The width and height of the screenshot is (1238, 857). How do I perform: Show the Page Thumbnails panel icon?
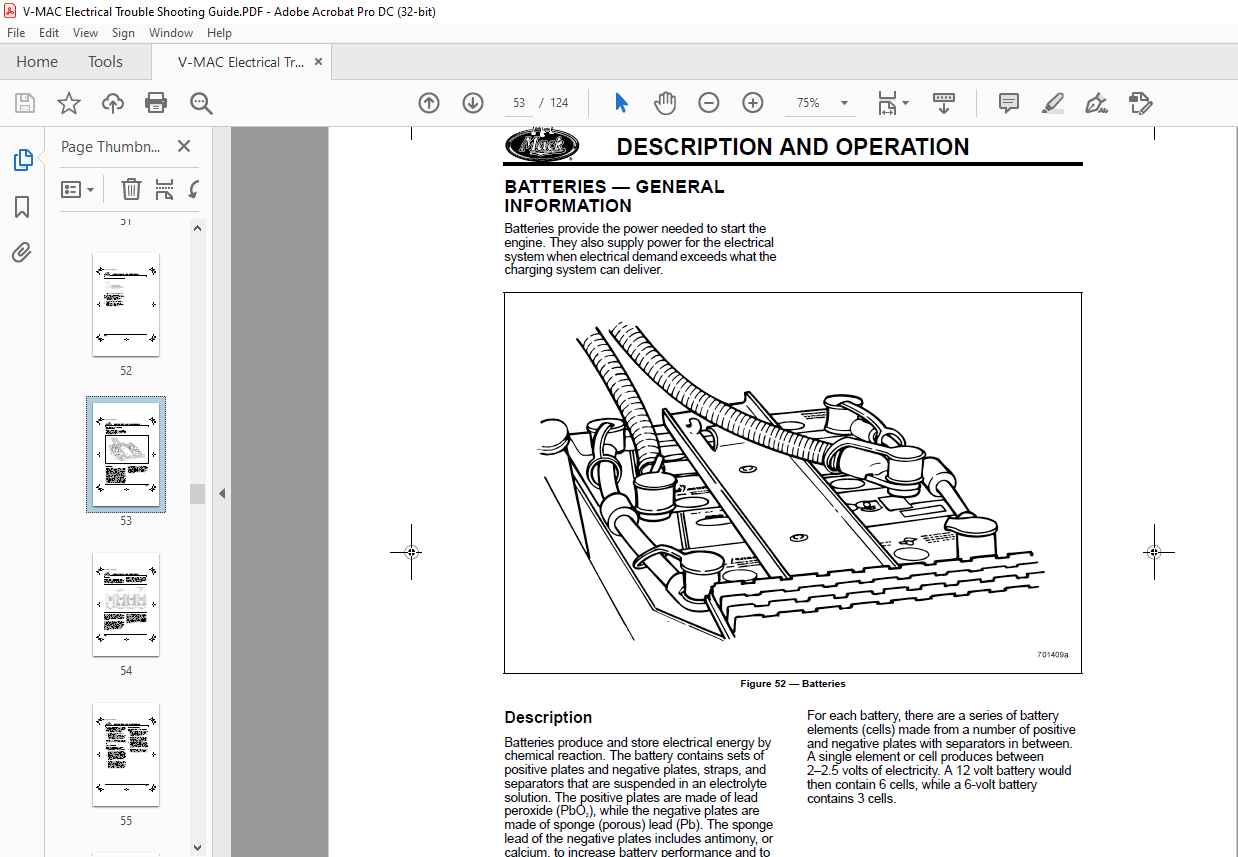(22, 160)
